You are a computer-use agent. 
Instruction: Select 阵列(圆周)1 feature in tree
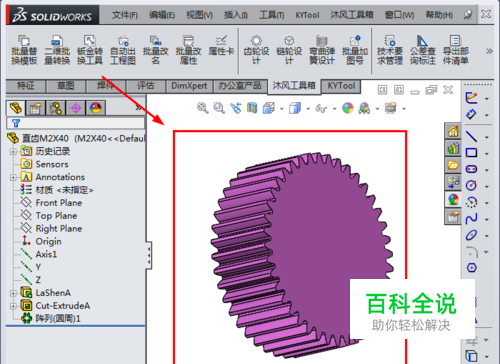(51, 318)
